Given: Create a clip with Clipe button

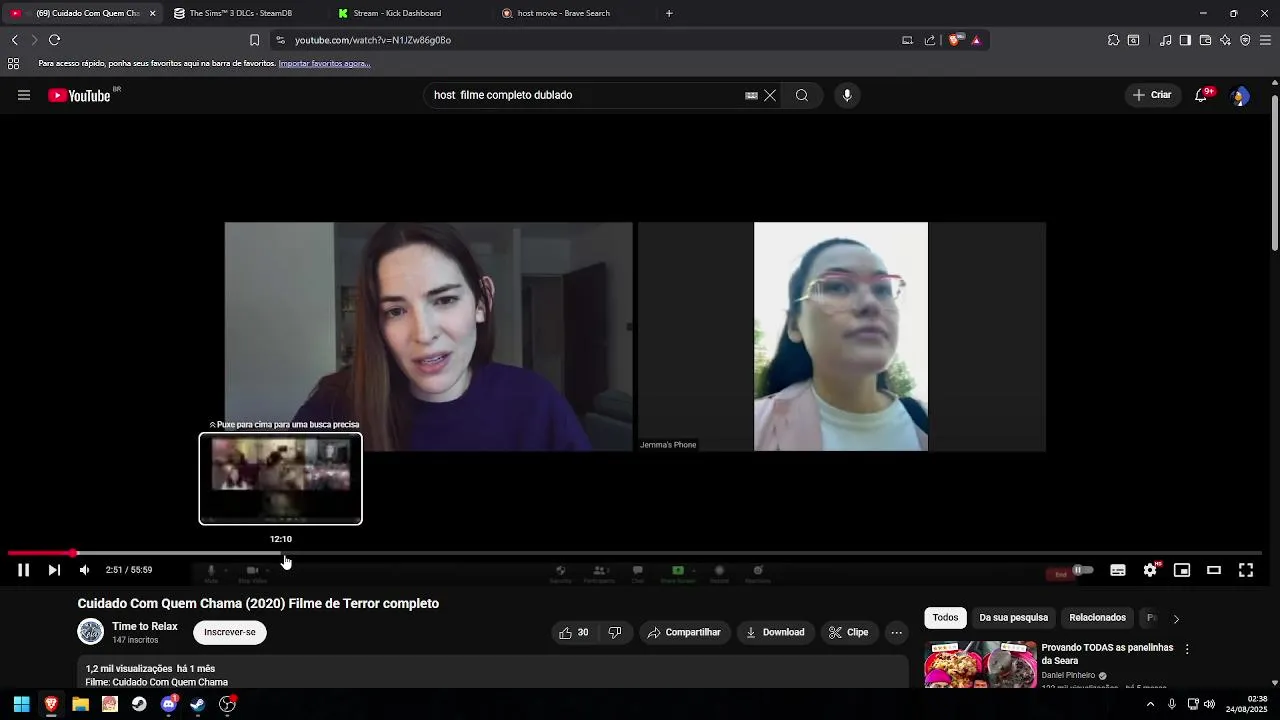Looking at the screenshot, I should [x=849, y=632].
